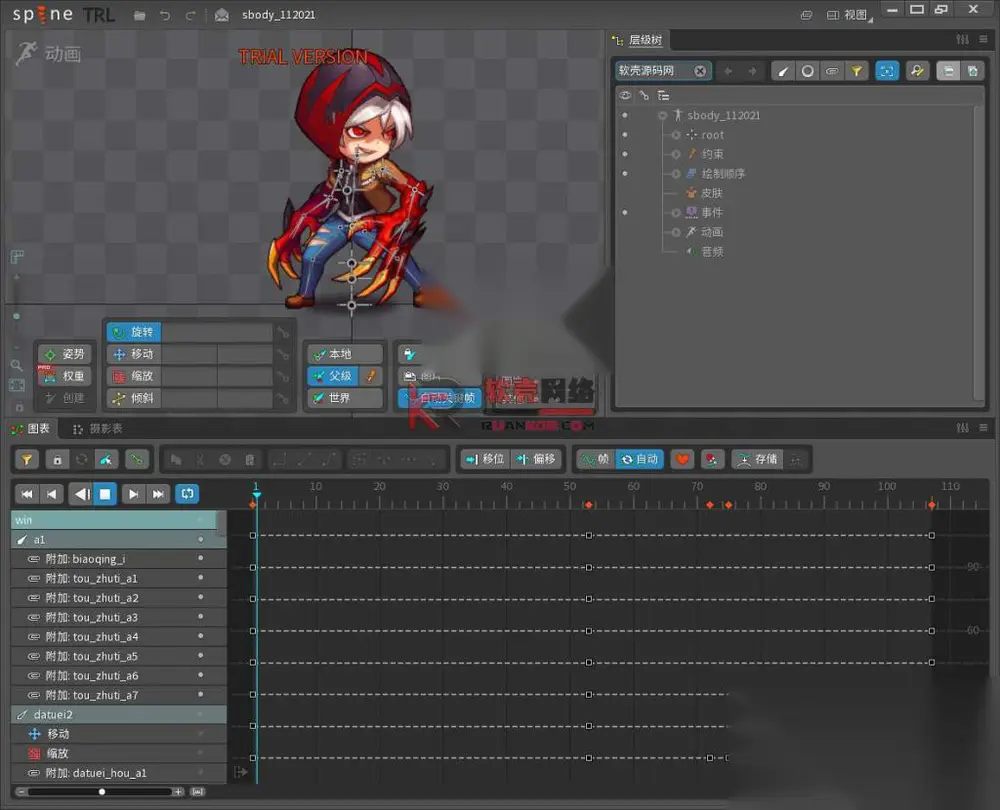Toggle the loop playback button

[x=187, y=494]
